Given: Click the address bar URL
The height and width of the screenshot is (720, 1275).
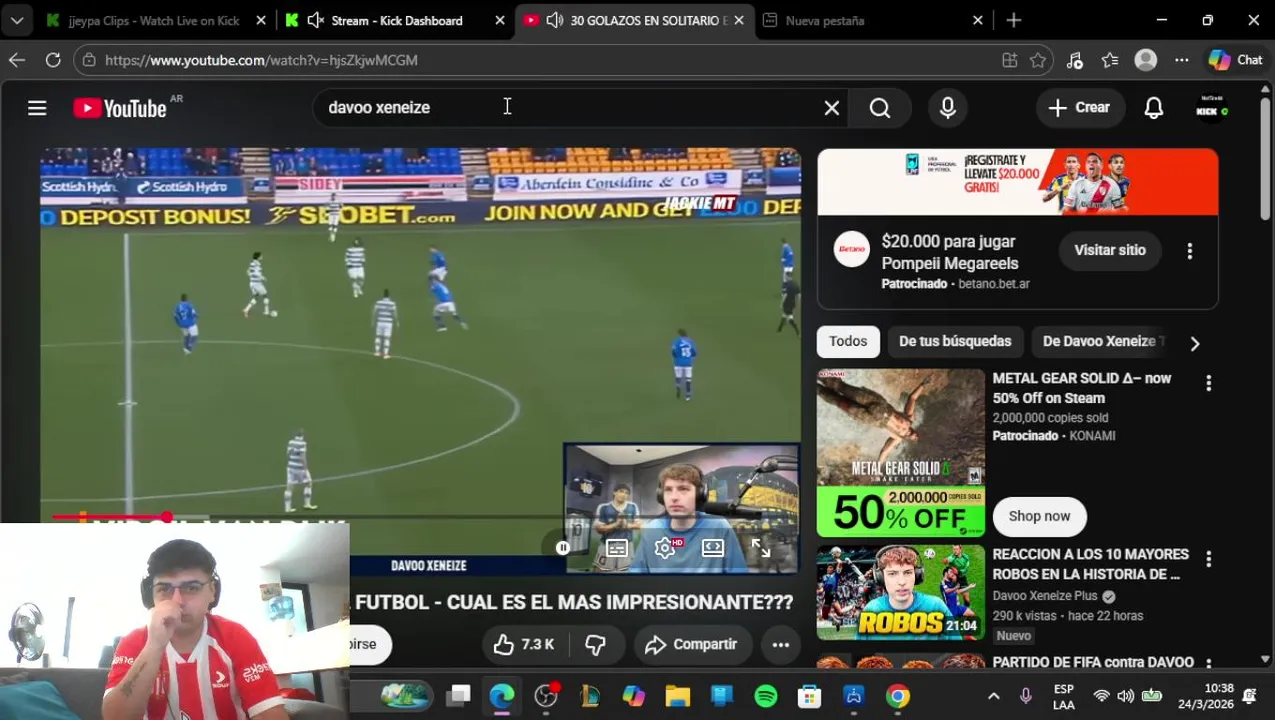Looking at the screenshot, I should [261, 60].
